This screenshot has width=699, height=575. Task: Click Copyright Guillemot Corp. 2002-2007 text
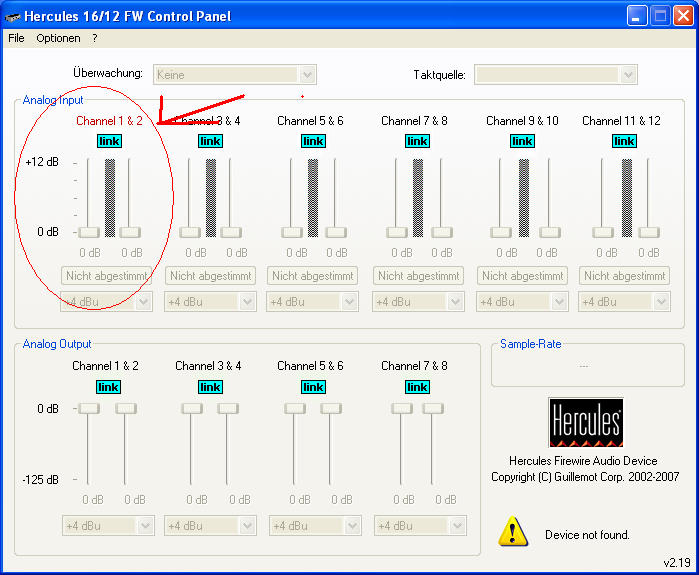pos(585,477)
